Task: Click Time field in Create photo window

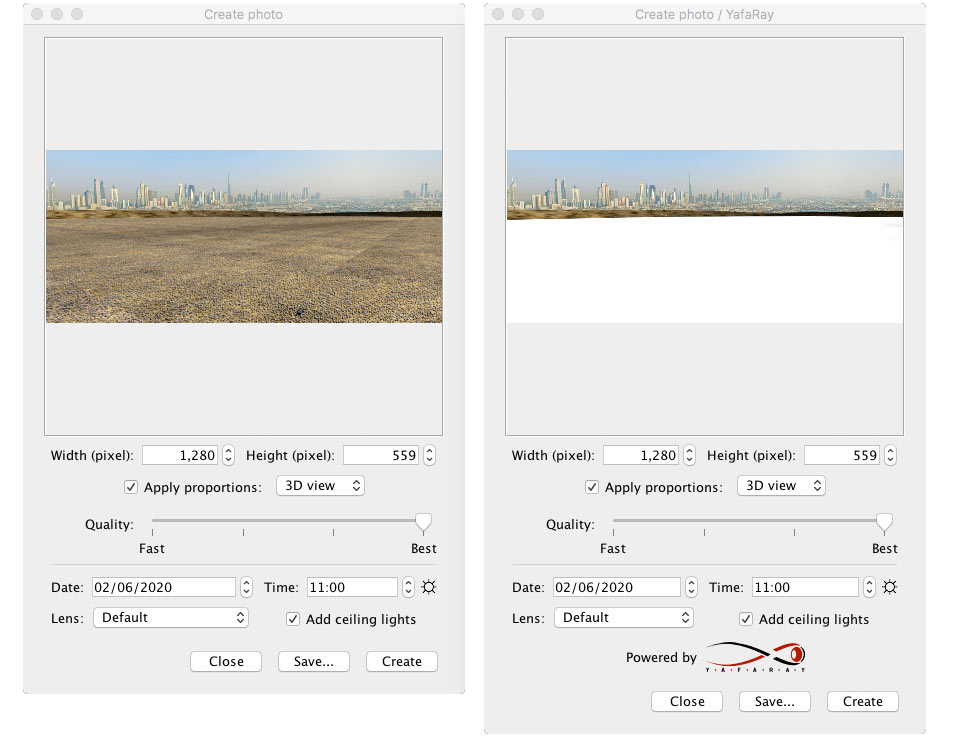Action: 353,587
